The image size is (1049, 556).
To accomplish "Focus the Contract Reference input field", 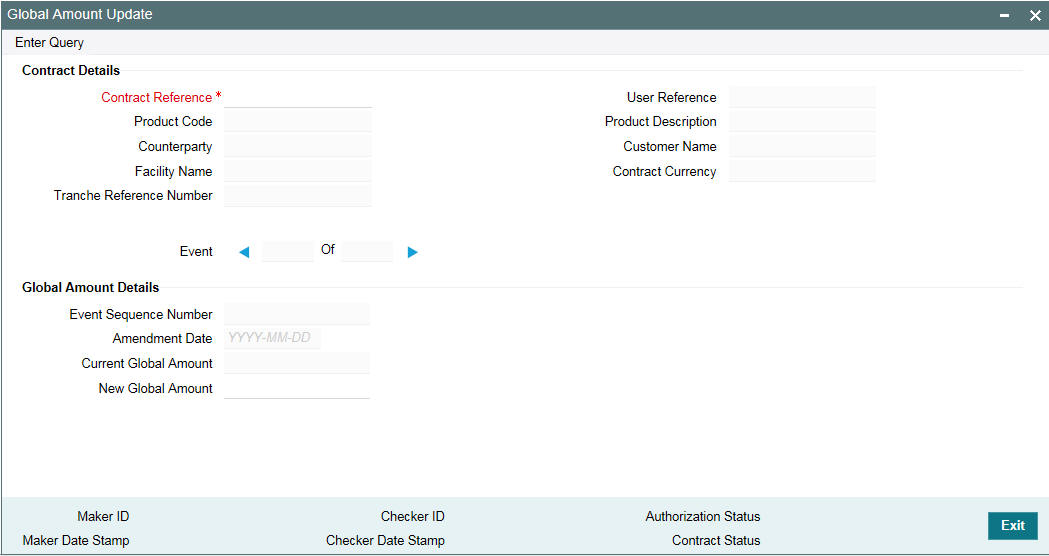I will tap(298, 97).
